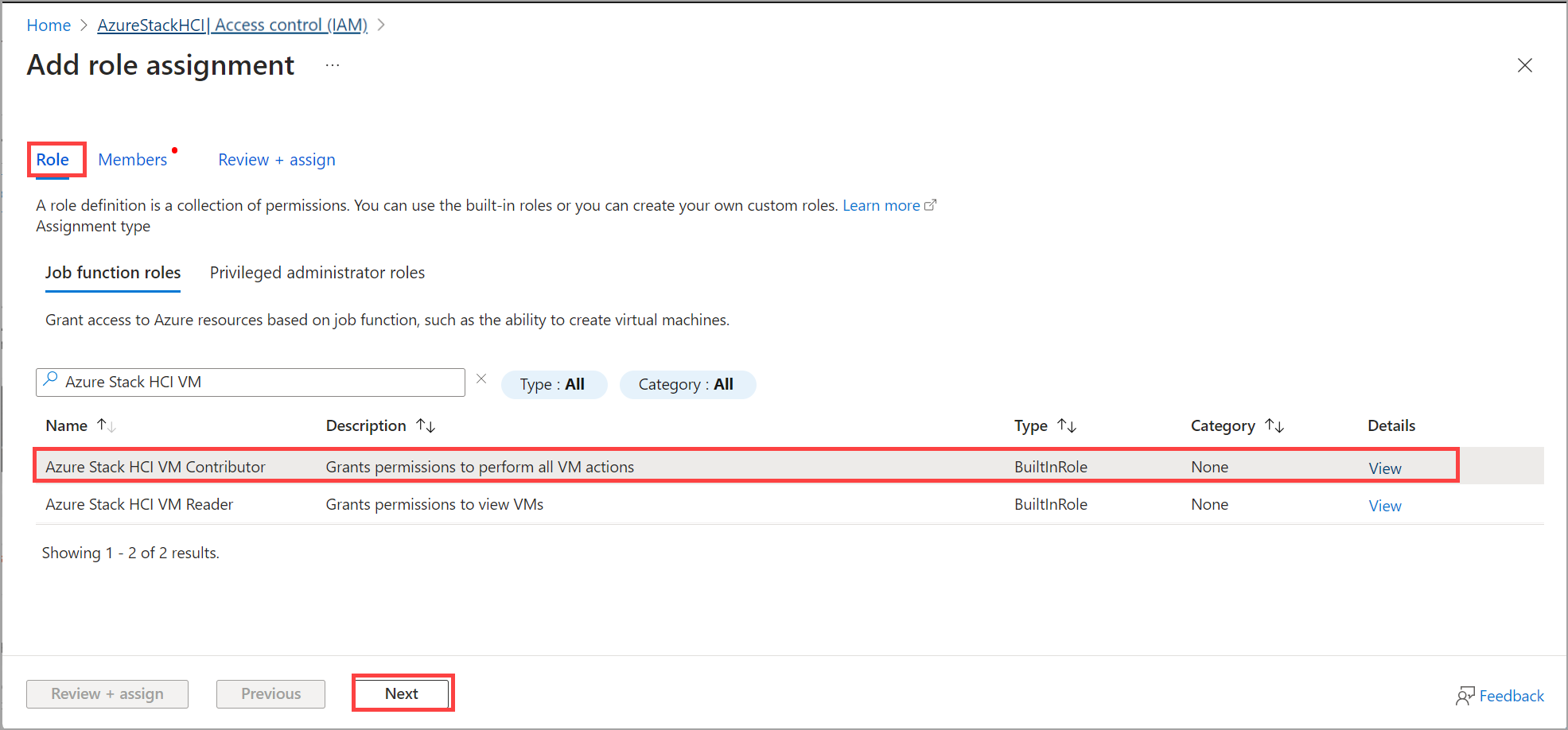
Task: Switch to the Members tab
Action: coord(133,160)
